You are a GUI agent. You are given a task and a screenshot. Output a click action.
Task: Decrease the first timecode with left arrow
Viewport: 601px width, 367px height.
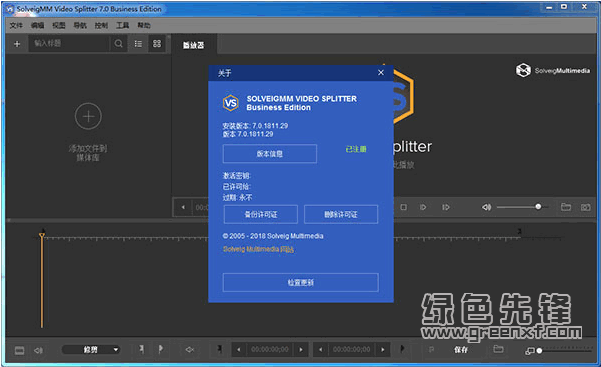pos(238,349)
